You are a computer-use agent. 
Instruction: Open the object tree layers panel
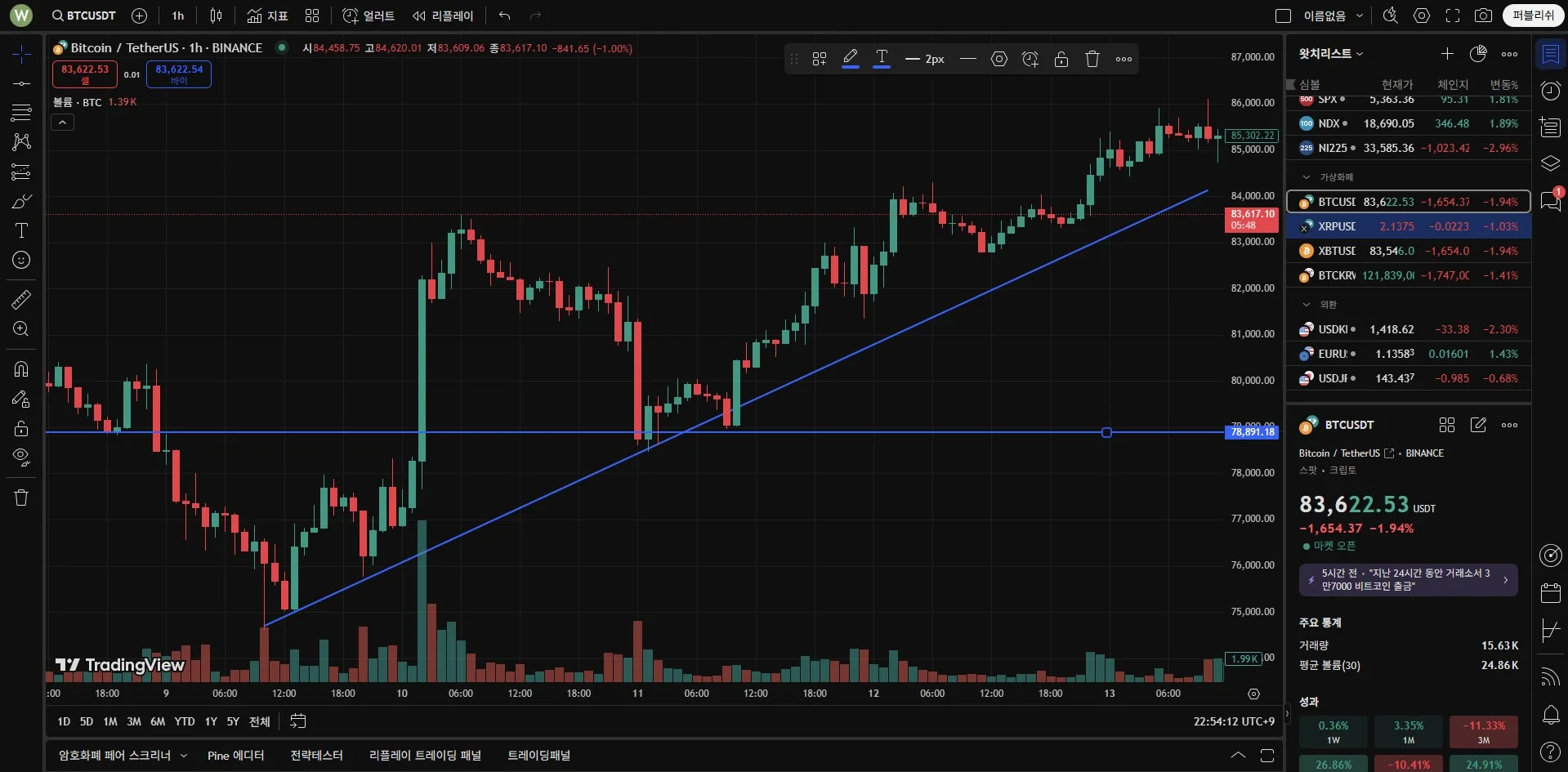1550,163
